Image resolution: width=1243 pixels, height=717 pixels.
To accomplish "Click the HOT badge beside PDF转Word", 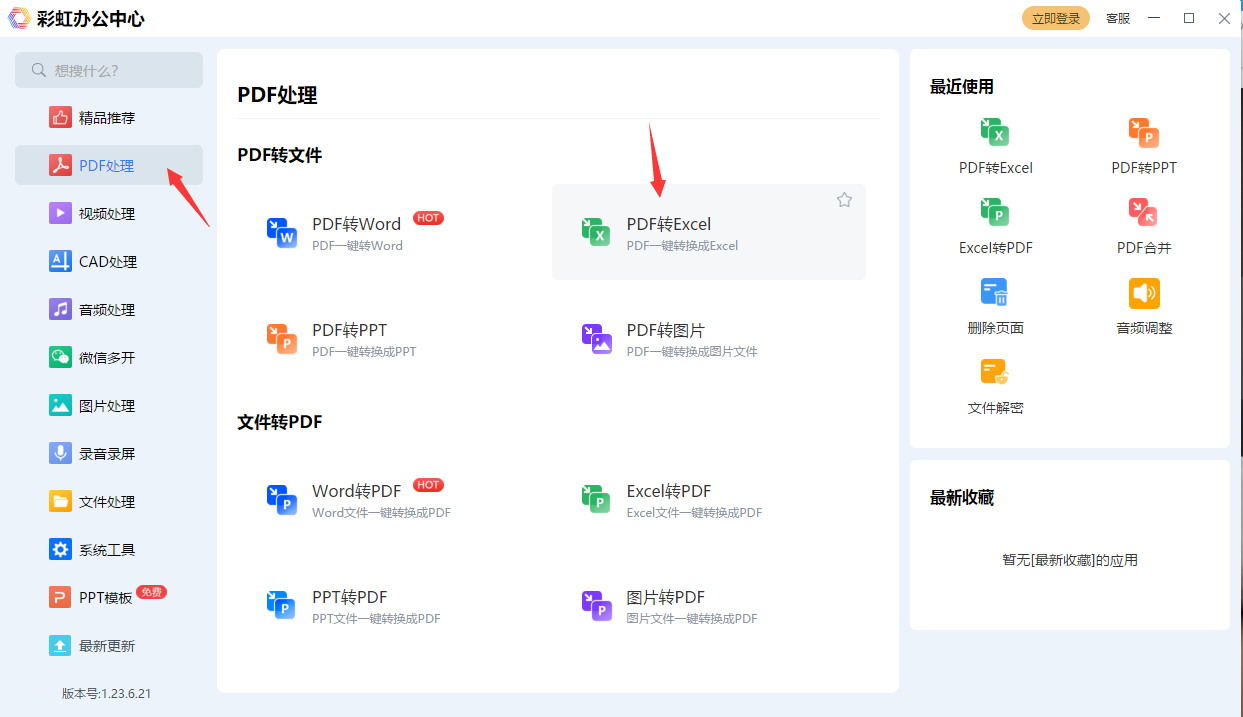I will 428,218.
